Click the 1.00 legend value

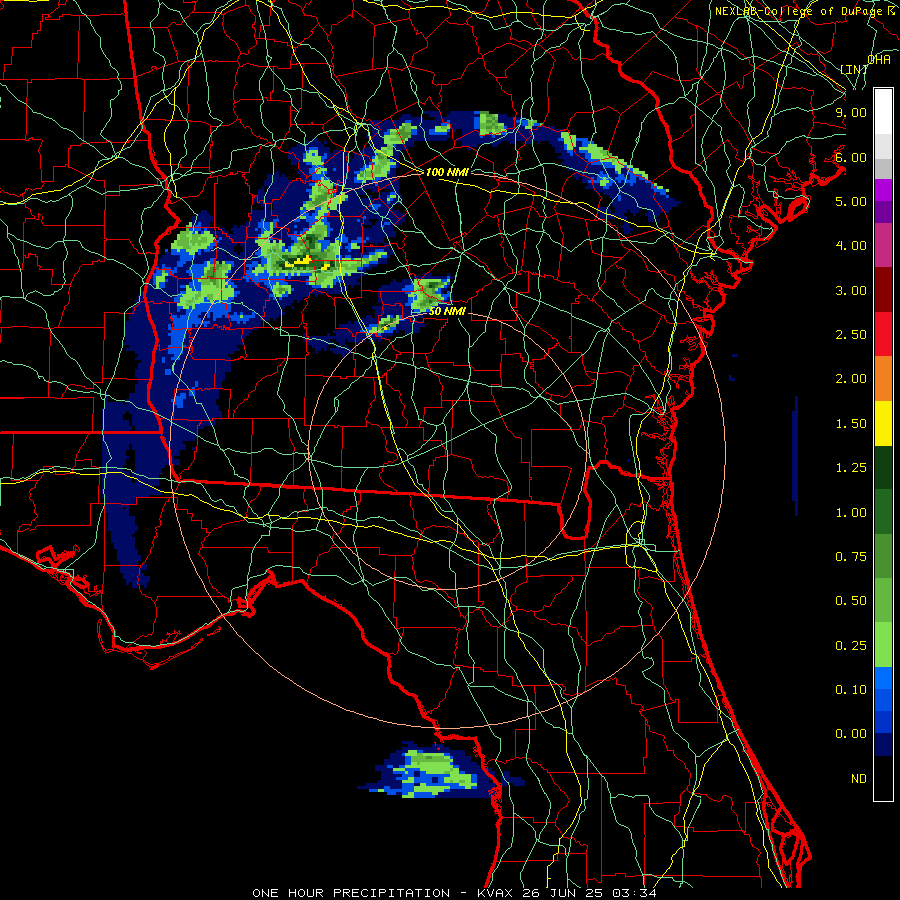click(x=851, y=513)
